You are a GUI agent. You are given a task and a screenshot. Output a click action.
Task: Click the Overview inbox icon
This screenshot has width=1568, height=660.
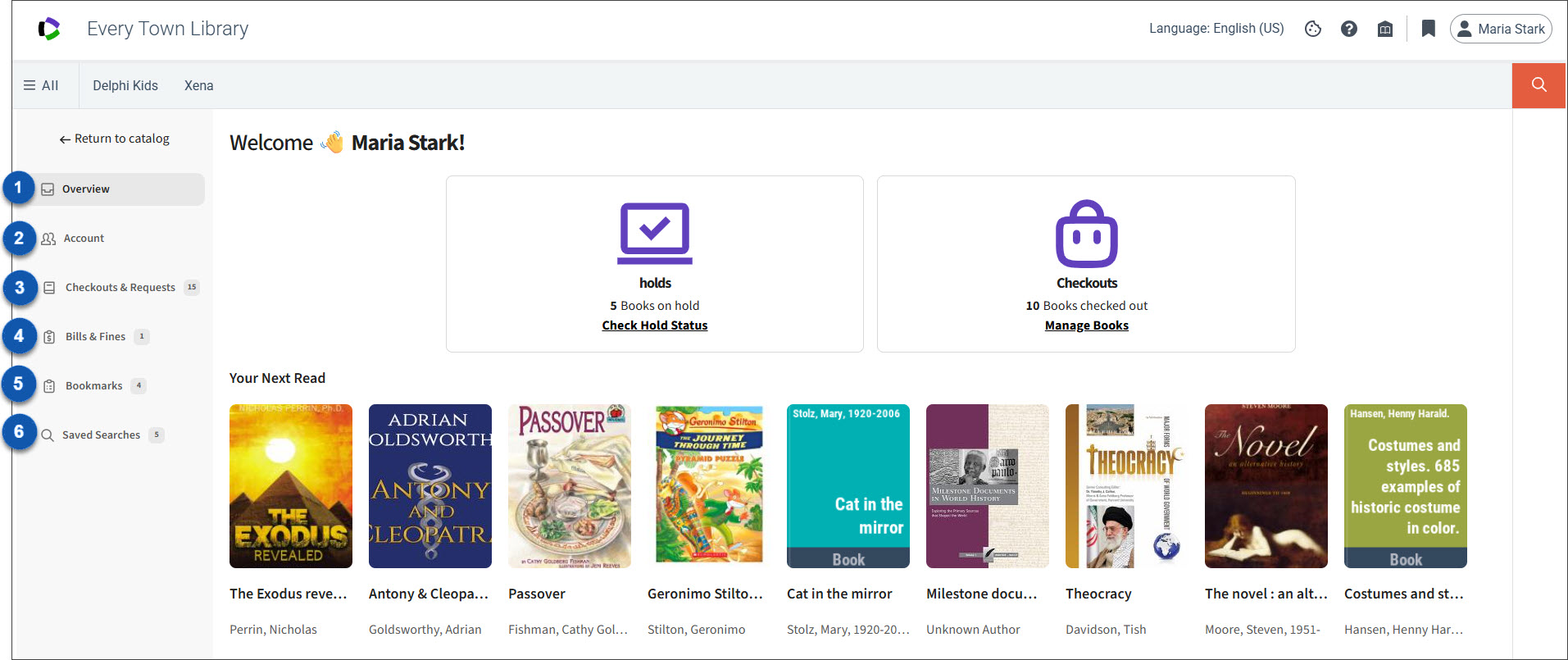coord(48,189)
